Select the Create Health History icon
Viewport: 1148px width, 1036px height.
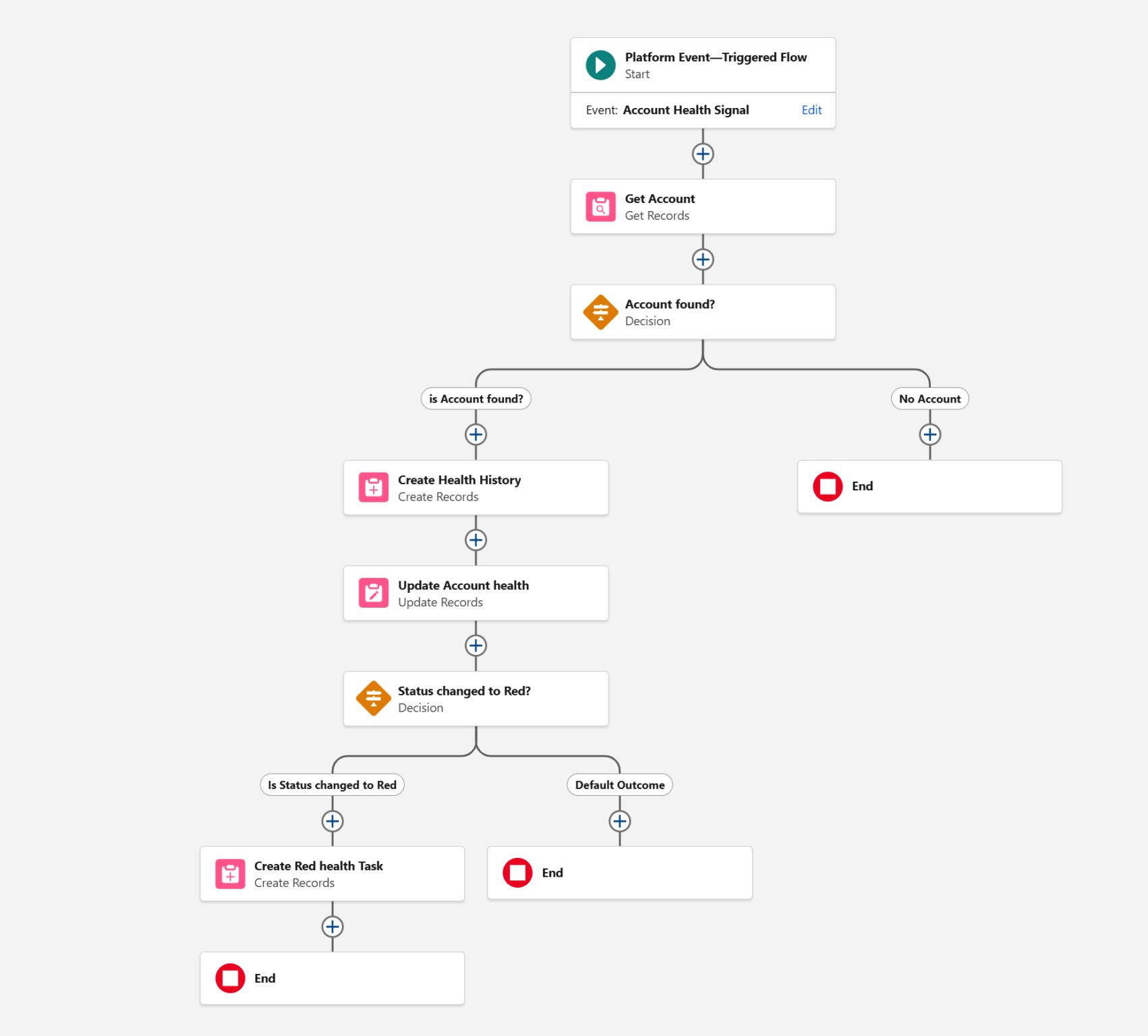tap(373, 488)
